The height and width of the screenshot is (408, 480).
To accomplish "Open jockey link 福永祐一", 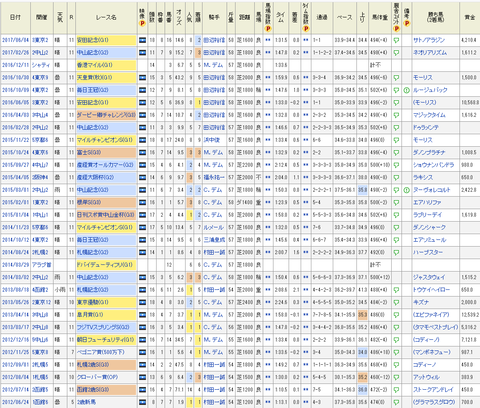I will coord(214,177).
